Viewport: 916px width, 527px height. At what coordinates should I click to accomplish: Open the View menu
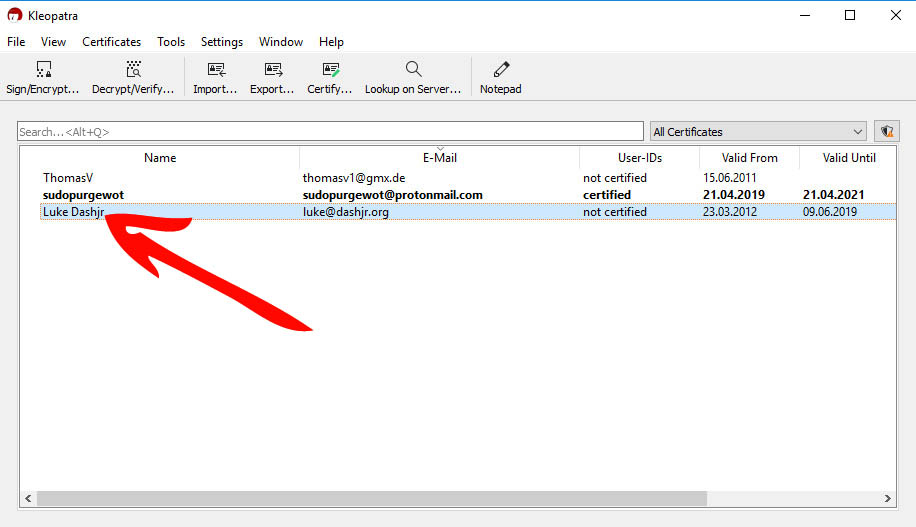coord(53,42)
